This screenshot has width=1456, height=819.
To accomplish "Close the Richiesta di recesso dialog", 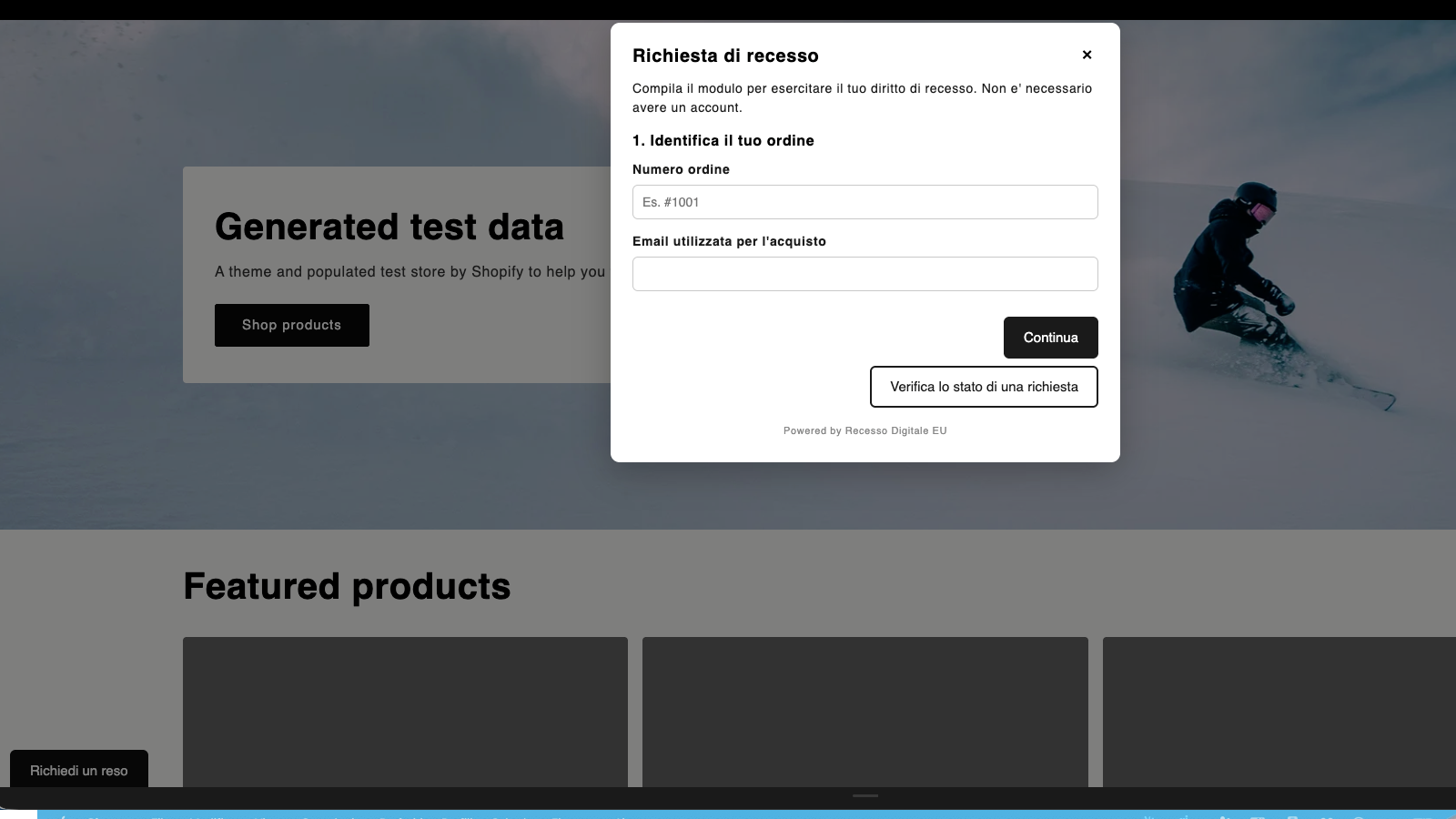I will [x=1087, y=55].
